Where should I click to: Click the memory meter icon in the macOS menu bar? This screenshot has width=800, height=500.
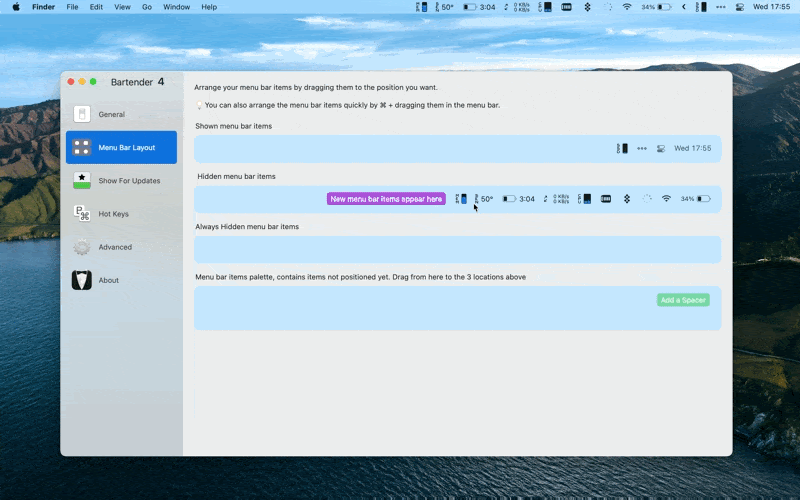point(421,7)
